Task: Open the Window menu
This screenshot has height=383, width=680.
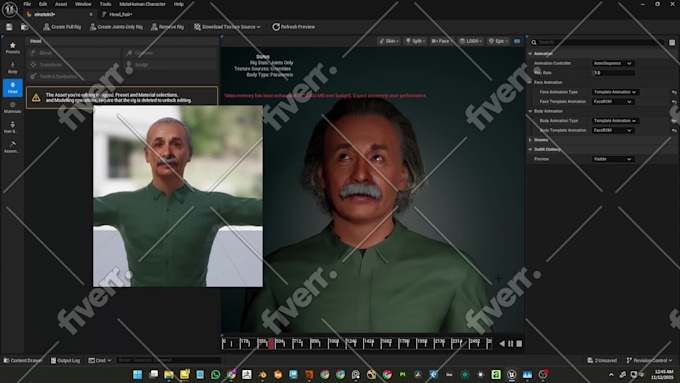Action: pos(83,4)
